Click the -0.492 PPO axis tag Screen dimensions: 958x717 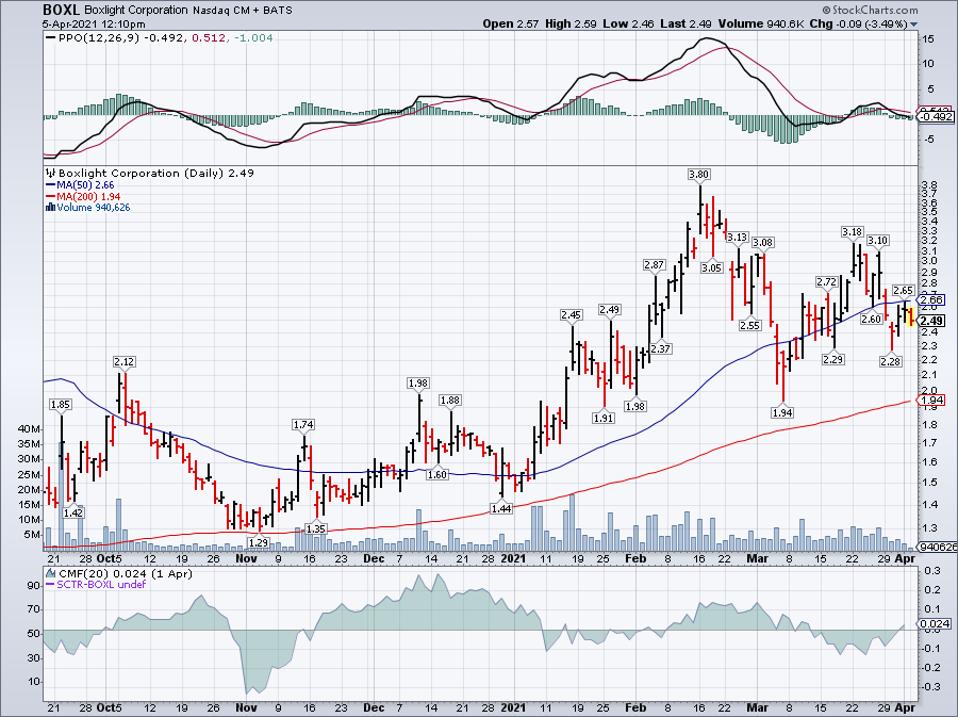pos(934,117)
